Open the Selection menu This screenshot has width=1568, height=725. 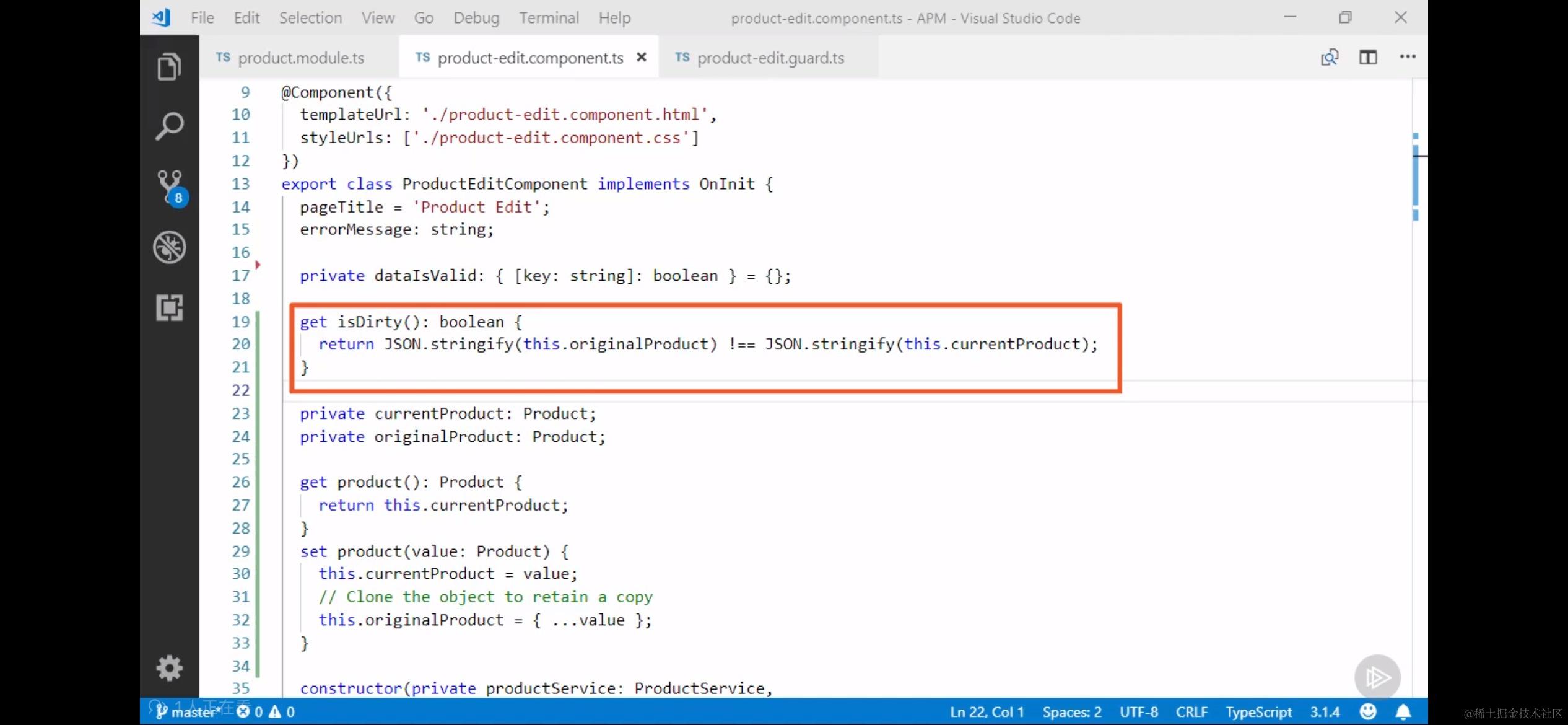click(x=310, y=18)
